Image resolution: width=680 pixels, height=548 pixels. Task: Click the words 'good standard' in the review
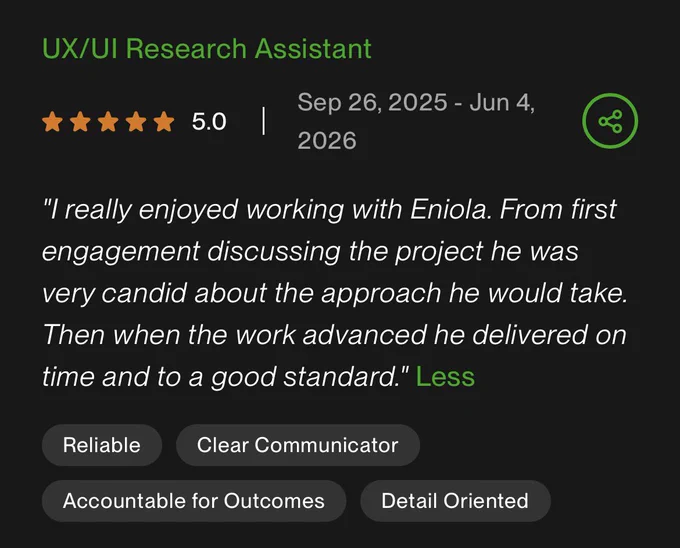click(x=304, y=377)
